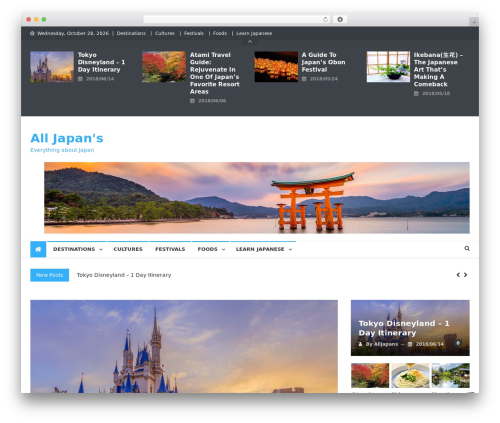Open a new browser tab

click(x=474, y=22)
